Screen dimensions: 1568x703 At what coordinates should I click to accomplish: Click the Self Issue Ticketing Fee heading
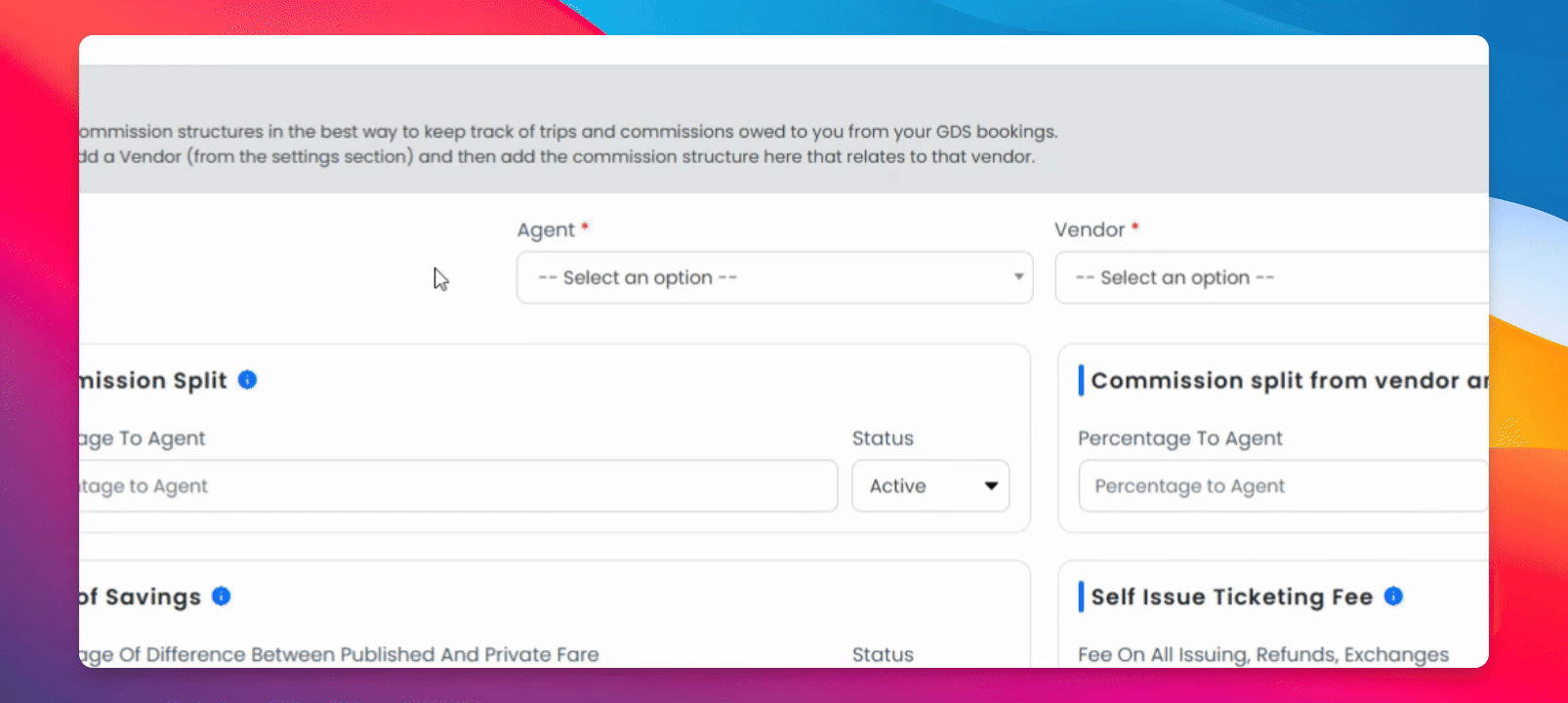click(x=1232, y=597)
